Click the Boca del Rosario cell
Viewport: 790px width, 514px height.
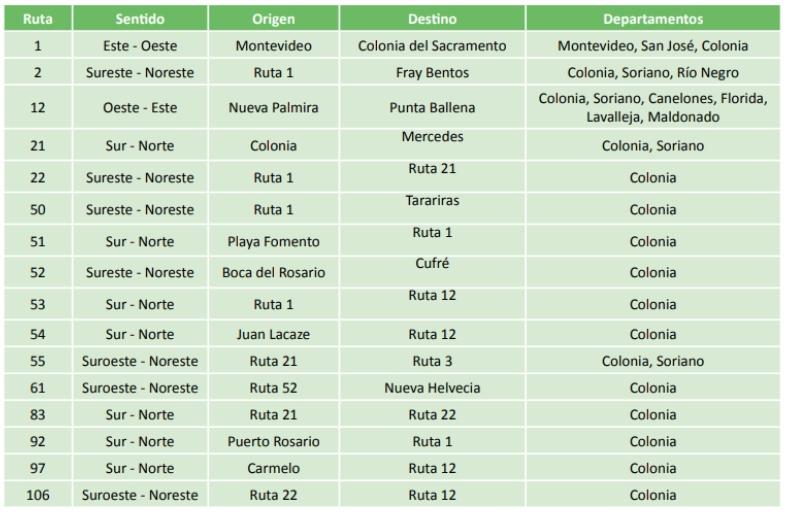click(x=274, y=272)
